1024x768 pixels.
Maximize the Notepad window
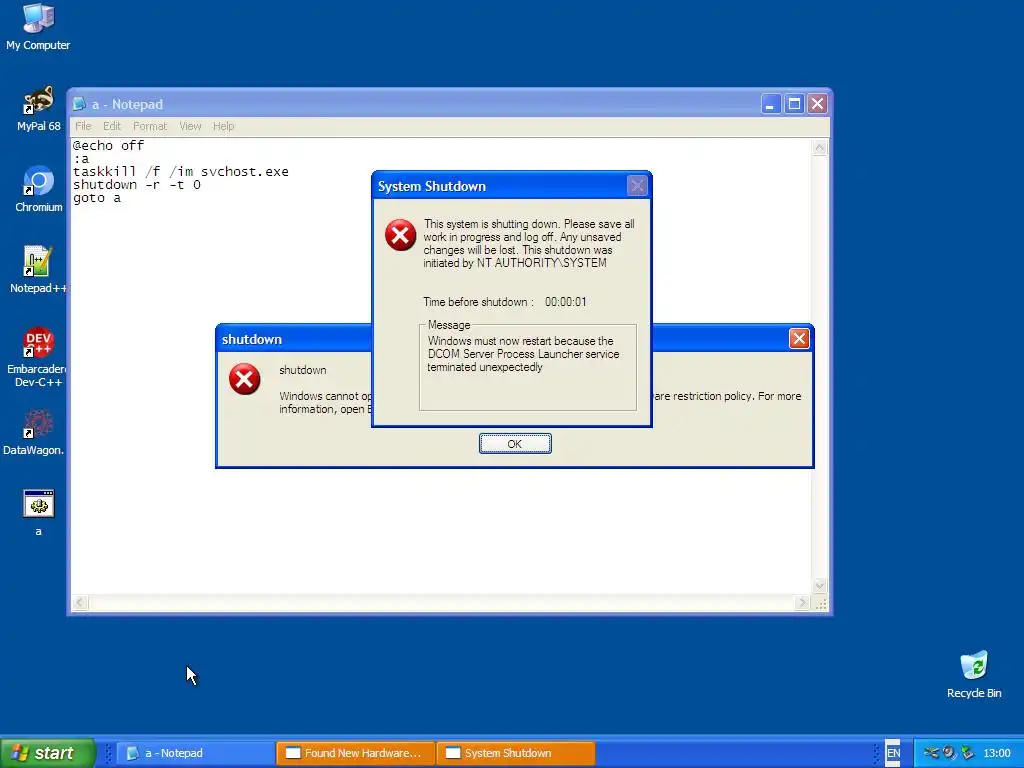click(794, 104)
